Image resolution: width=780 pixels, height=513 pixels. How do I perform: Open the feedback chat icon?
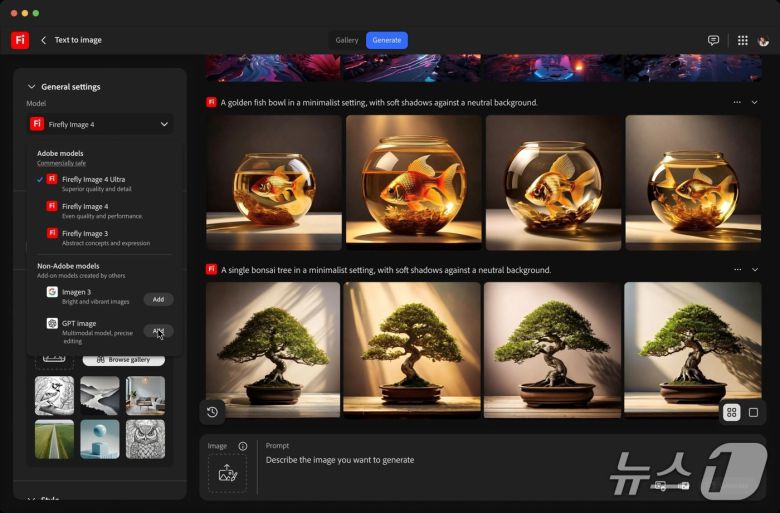click(x=713, y=40)
